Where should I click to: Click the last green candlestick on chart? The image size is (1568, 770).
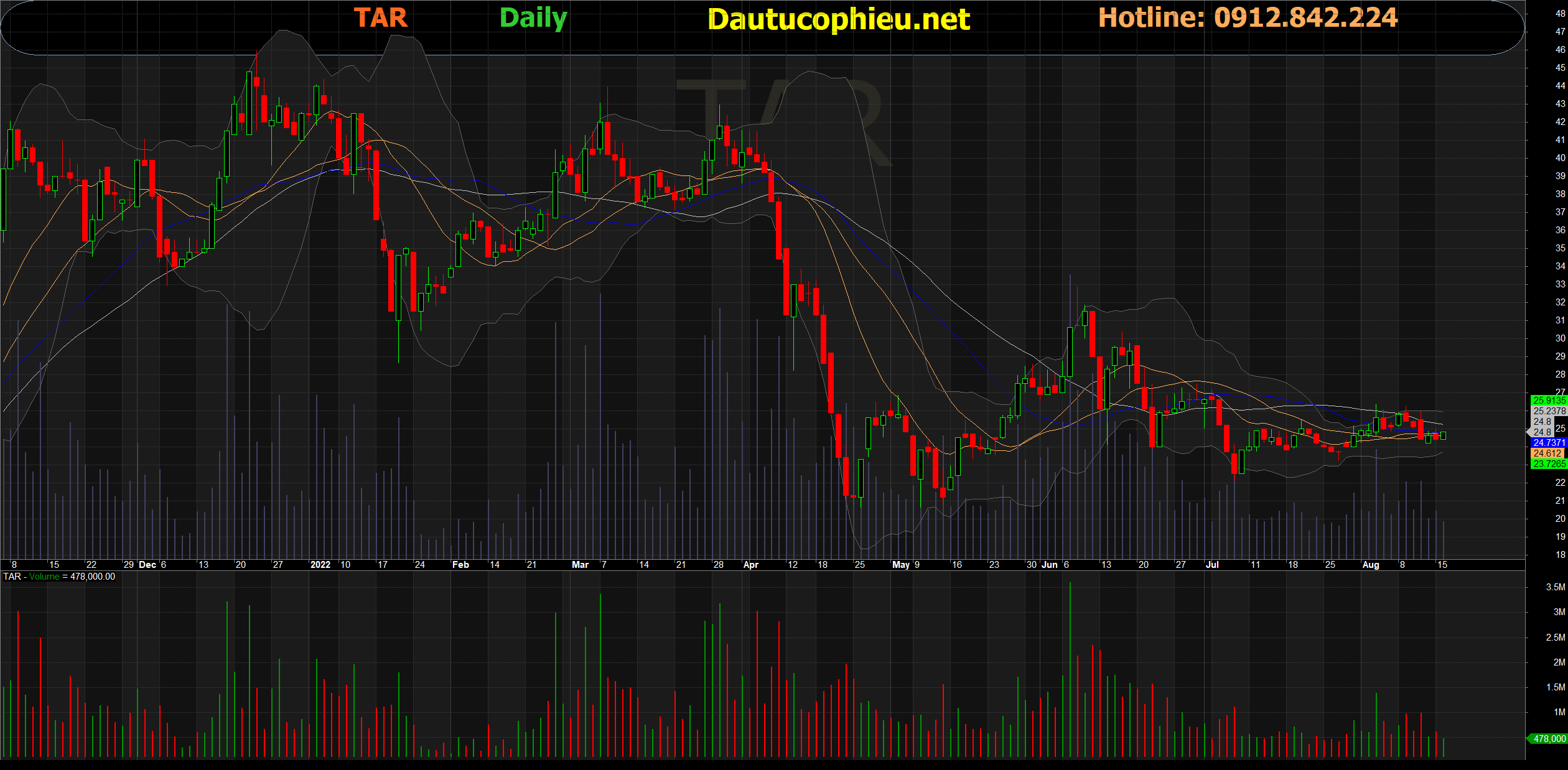(x=1443, y=436)
